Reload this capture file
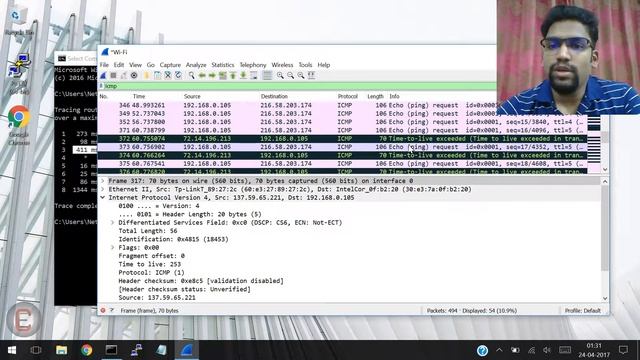Image resolution: width=640 pixels, height=360 pixels. [x=178, y=76]
